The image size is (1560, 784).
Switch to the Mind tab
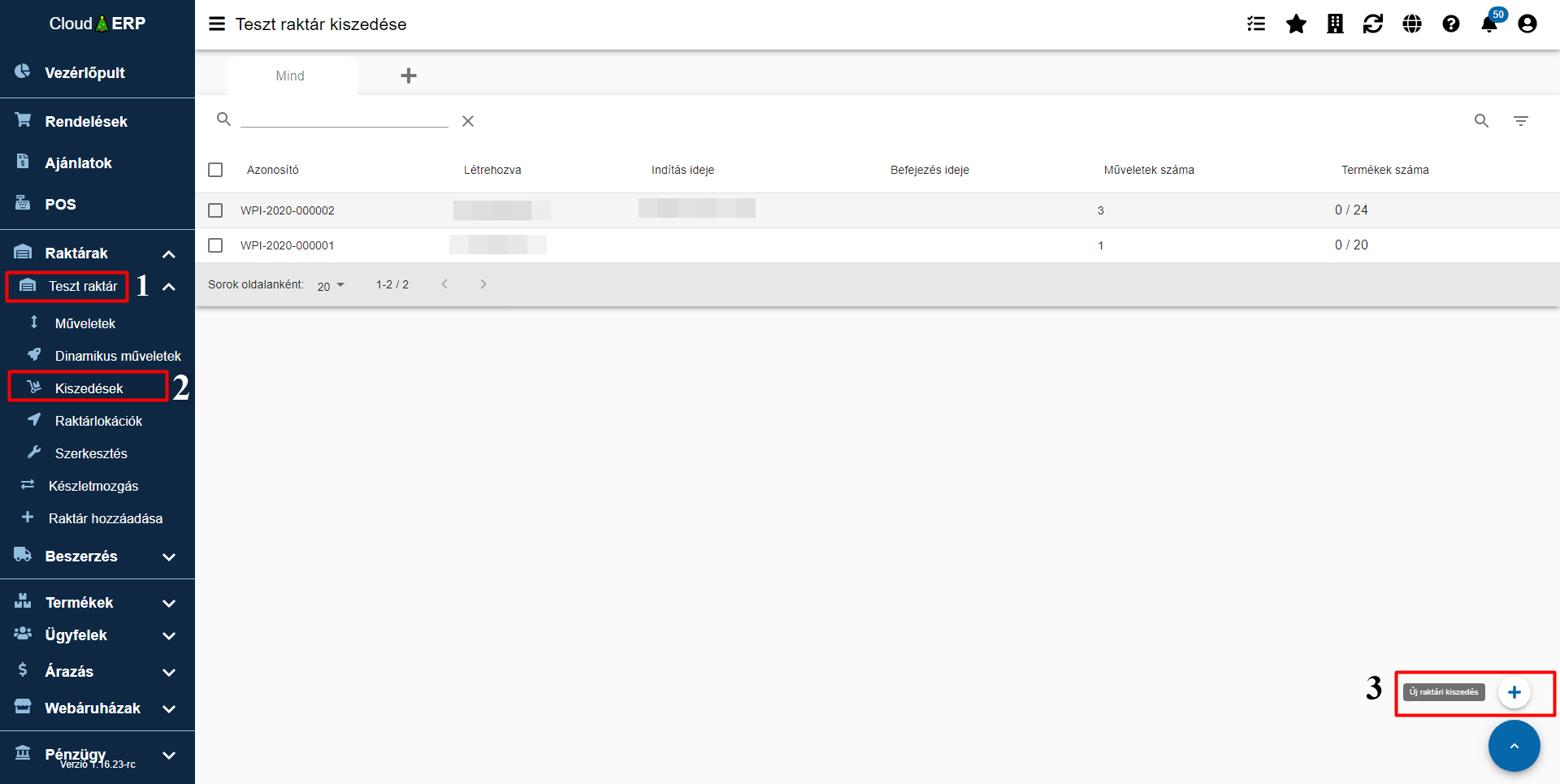[290, 76]
